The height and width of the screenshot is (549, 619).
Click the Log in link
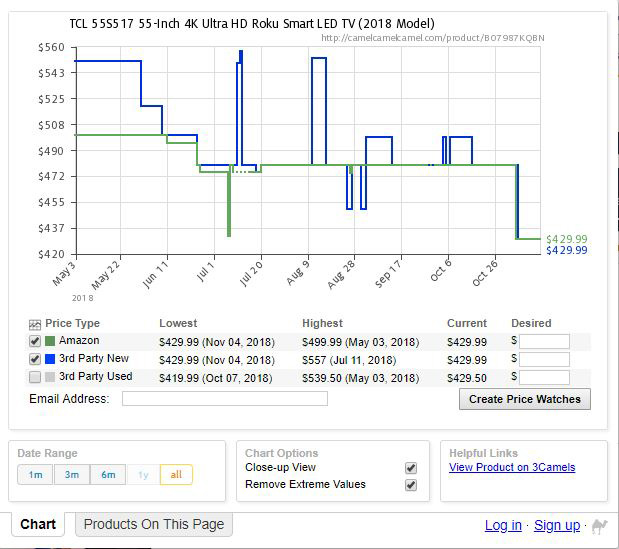point(503,526)
